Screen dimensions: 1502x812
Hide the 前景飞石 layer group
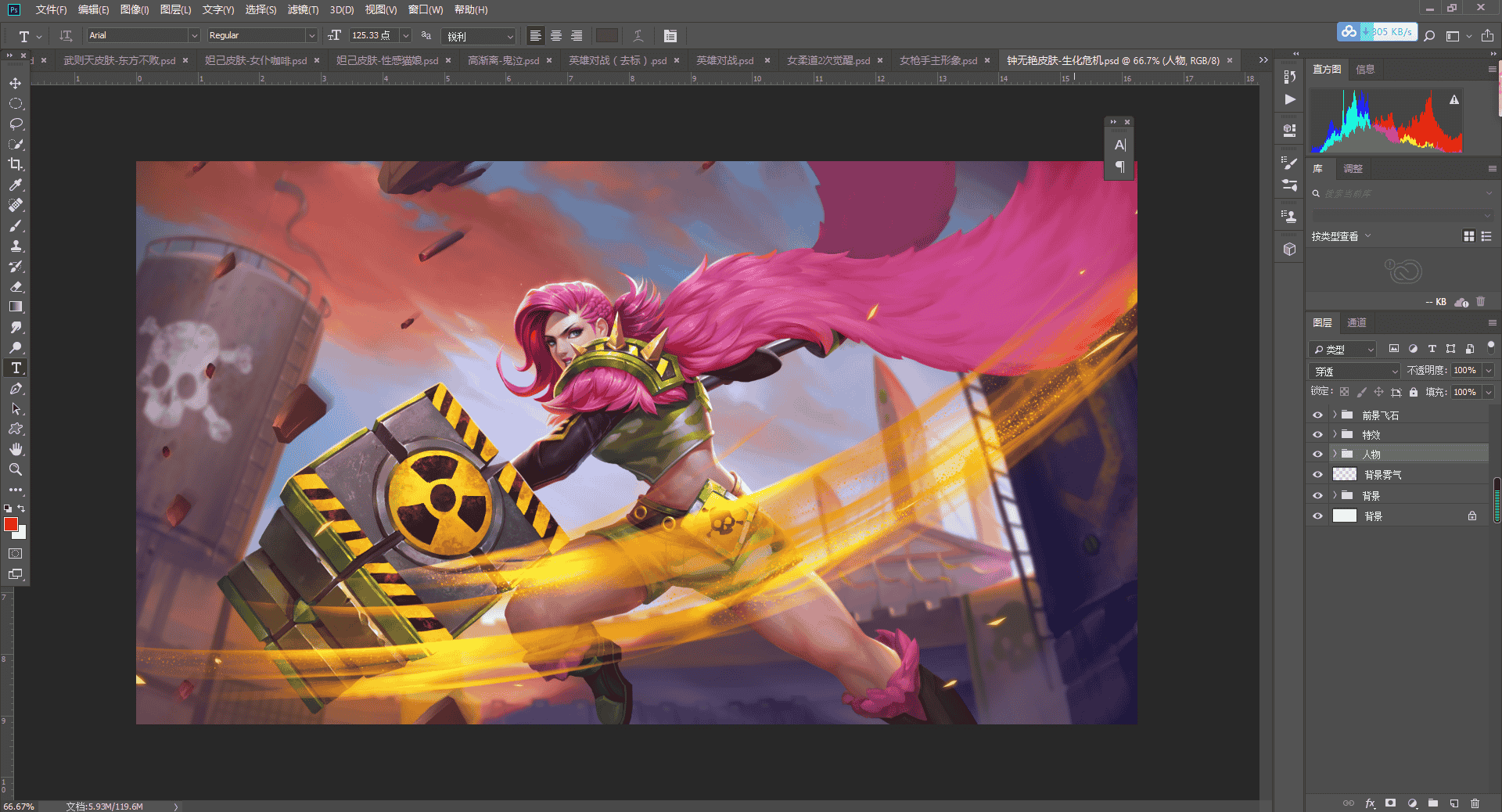(x=1317, y=415)
